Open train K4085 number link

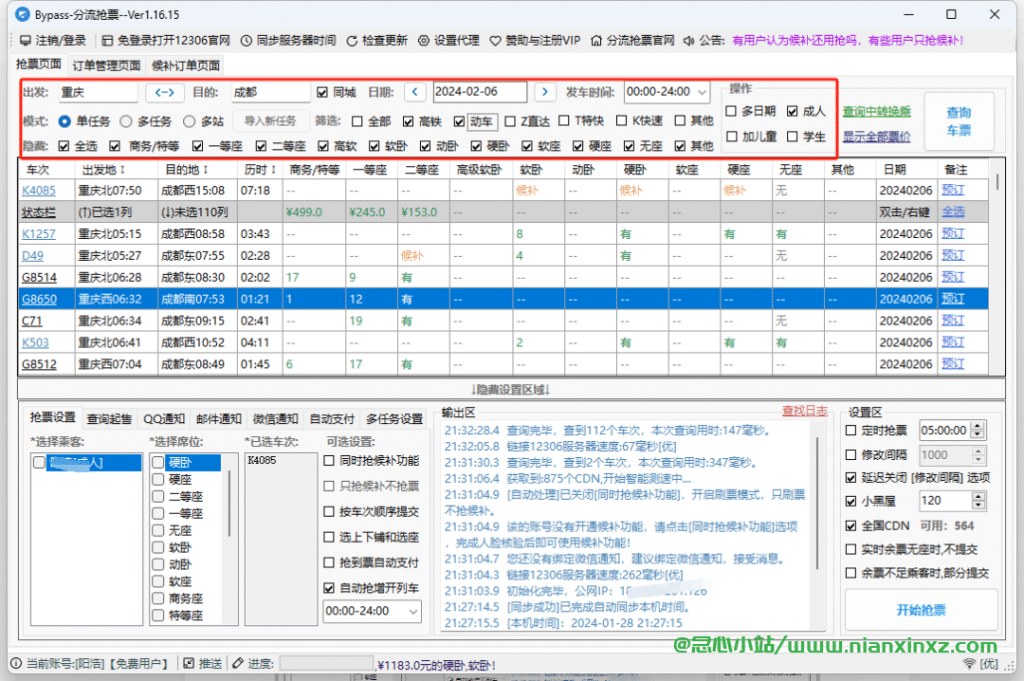[x=39, y=191]
